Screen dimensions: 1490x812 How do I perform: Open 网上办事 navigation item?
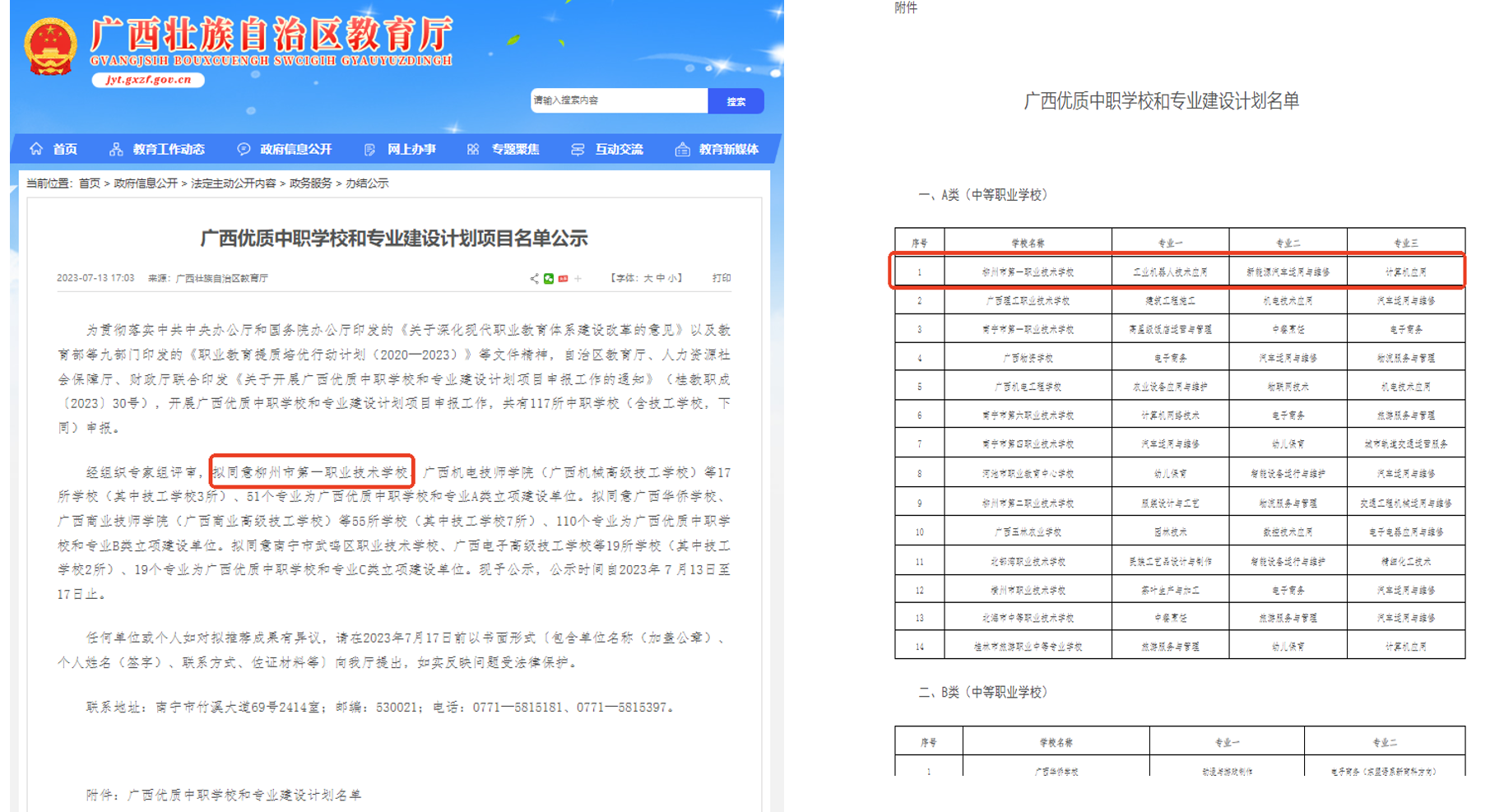coord(411,149)
